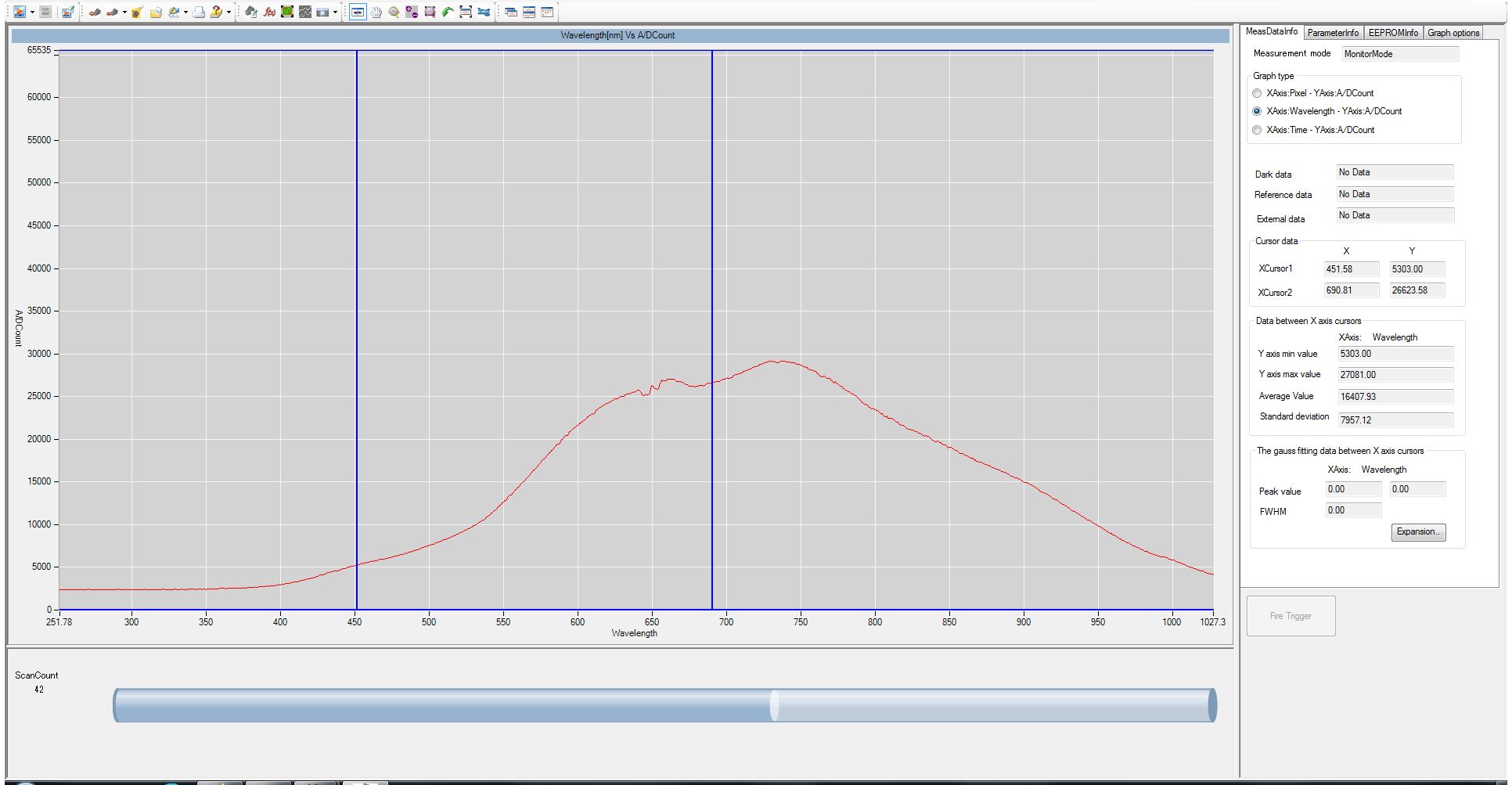
Task: Click the f(x) function icon
Action: [x=269, y=12]
